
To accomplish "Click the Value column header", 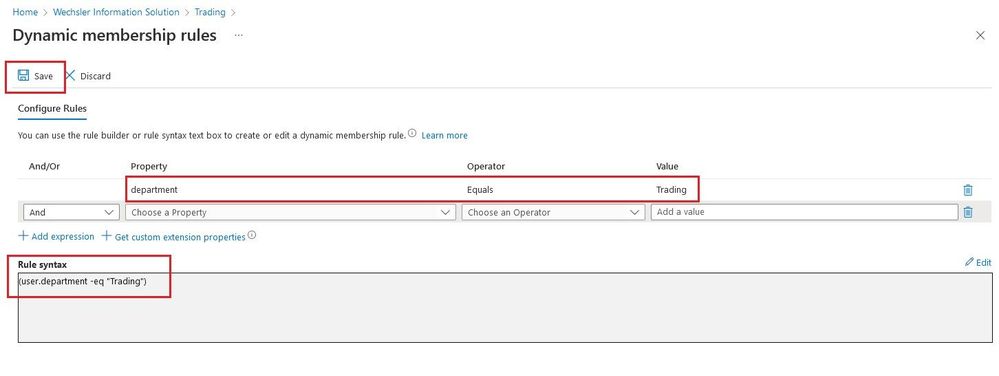I will pos(667,166).
